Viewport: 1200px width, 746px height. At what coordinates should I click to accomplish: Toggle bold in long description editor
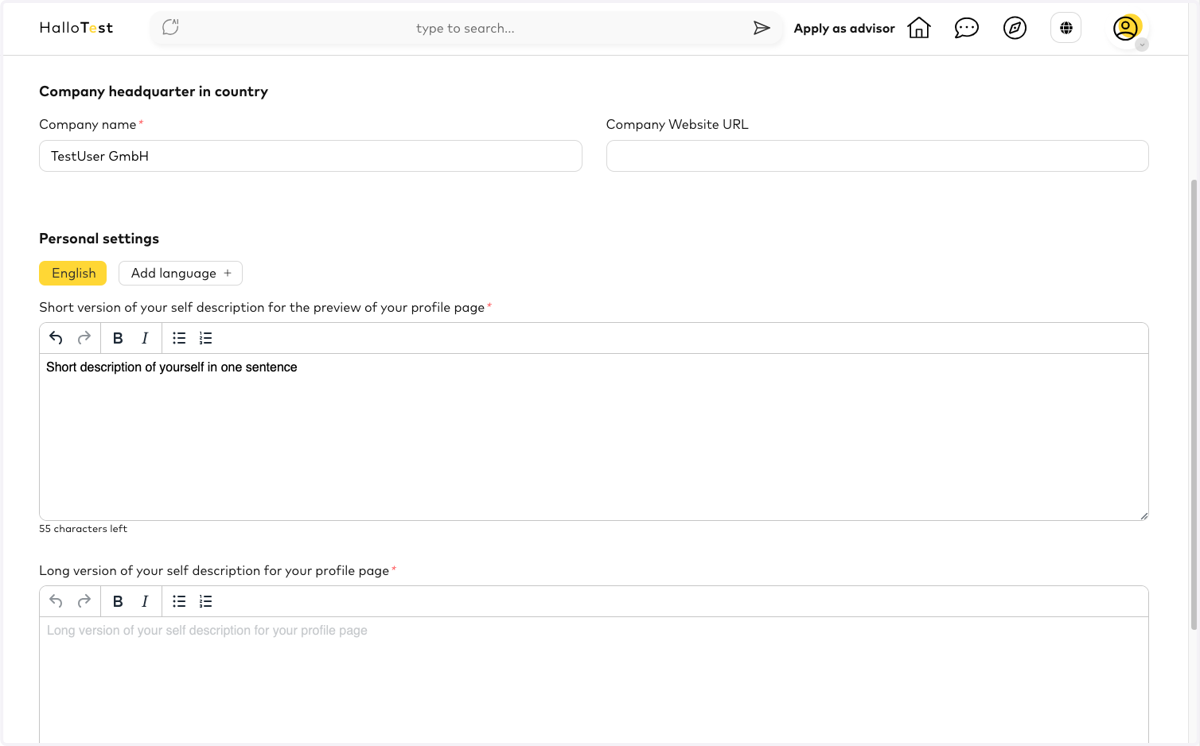(118, 601)
